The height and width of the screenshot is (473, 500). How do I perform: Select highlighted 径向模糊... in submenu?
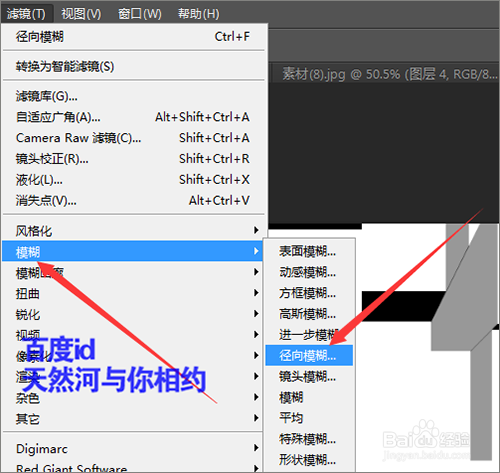309,356
